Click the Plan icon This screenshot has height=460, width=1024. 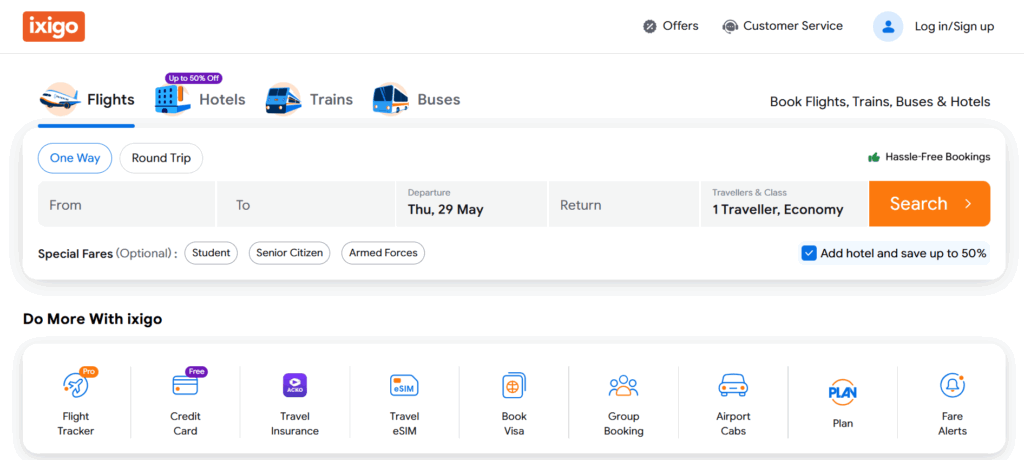click(x=842, y=392)
